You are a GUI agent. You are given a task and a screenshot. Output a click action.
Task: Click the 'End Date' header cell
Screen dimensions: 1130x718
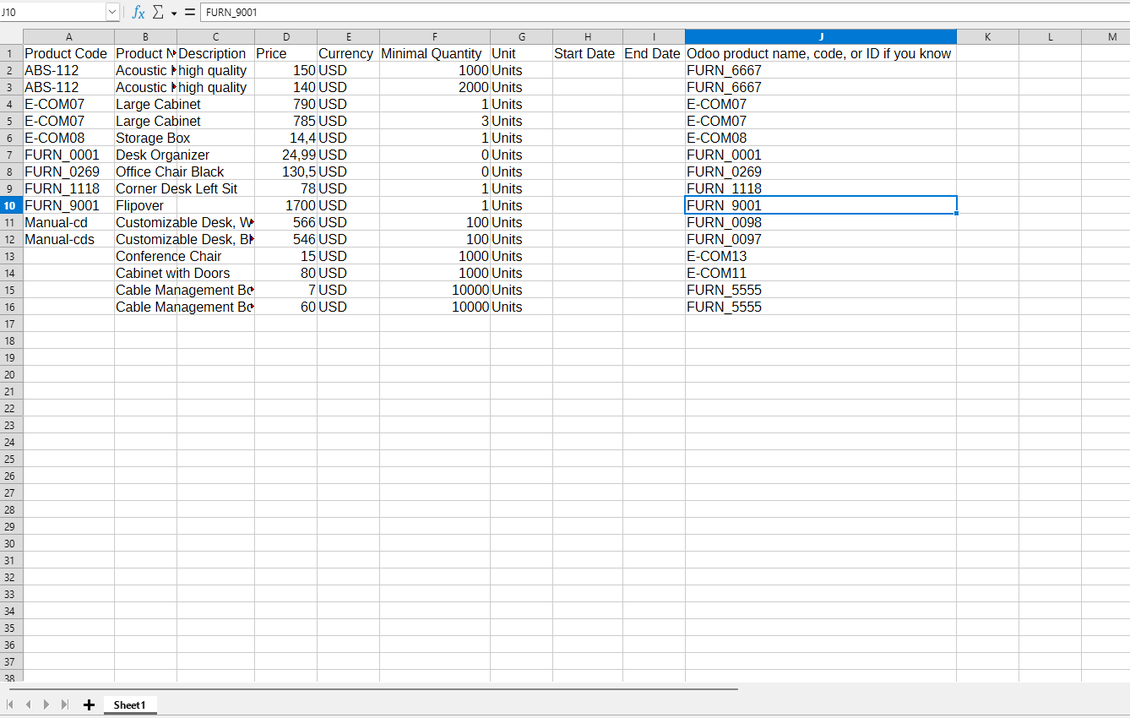click(654, 53)
